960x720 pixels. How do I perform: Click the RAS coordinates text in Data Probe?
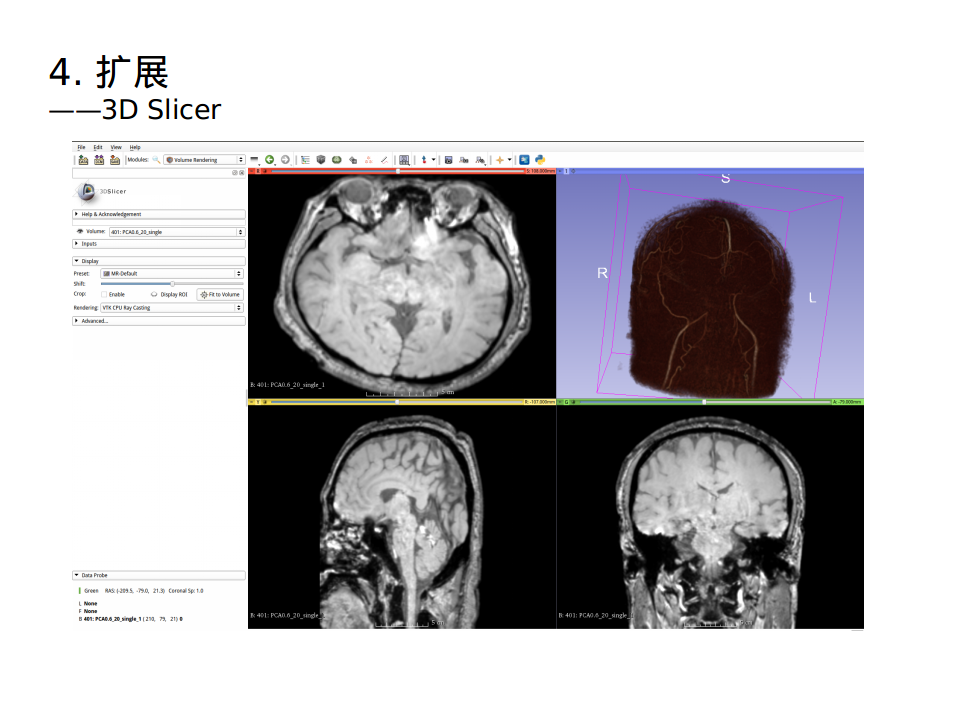pyautogui.click(x=135, y=591)
